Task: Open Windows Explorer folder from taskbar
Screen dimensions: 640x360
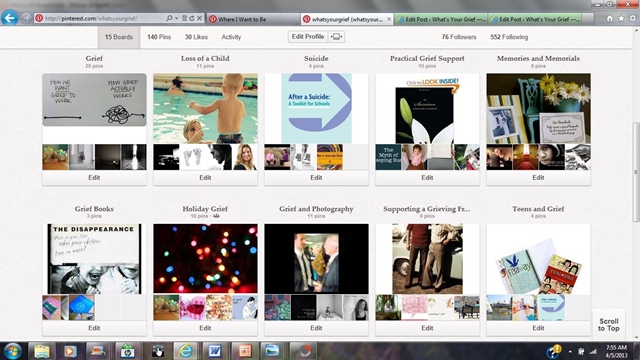Action: [41, 351]
